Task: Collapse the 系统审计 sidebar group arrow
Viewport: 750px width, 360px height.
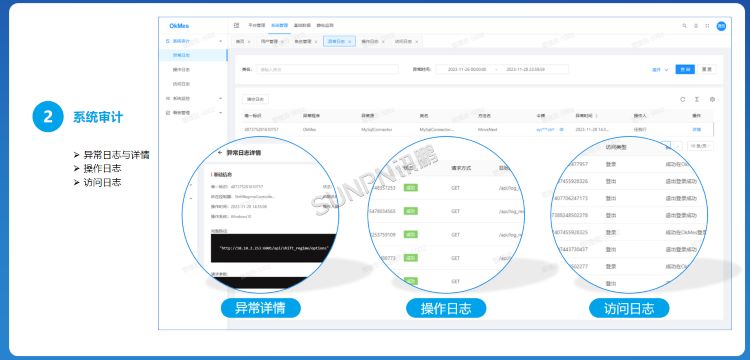Action: (221, 41)
